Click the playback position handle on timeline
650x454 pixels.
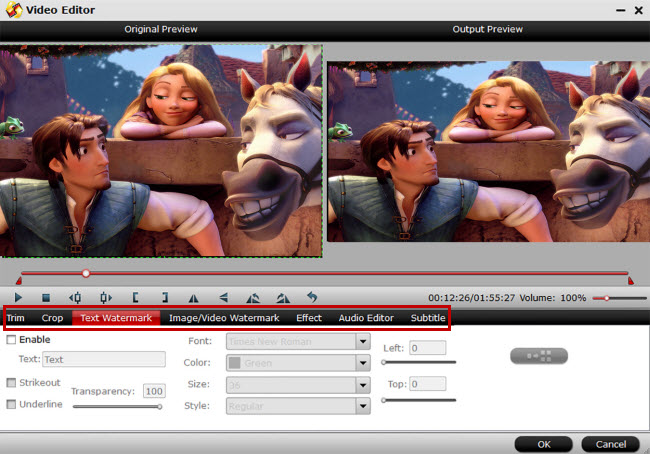pos(86,273)
